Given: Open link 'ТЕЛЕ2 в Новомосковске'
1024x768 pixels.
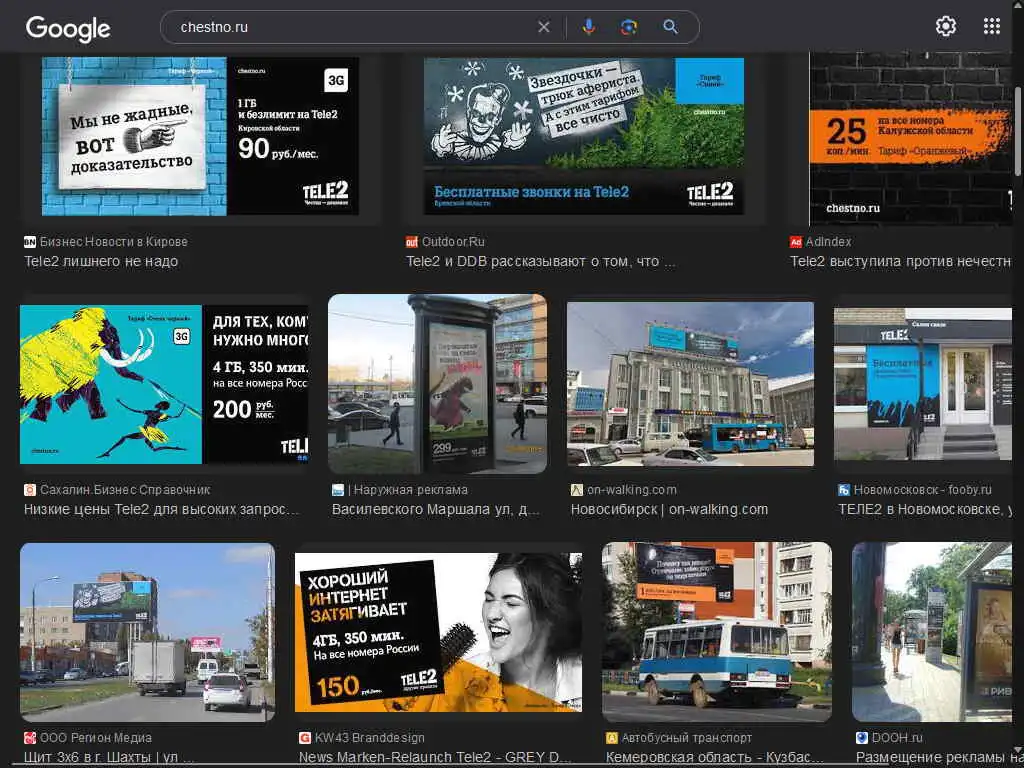Looking at the screenshot, I should point(925,509).
